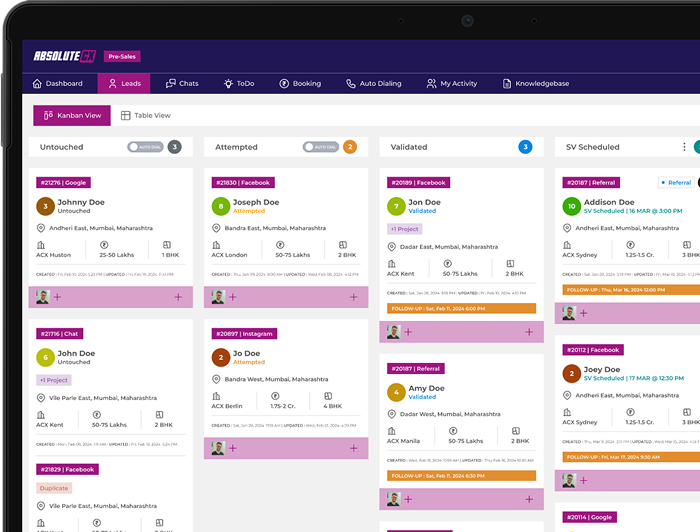Click Addison Doe's avatar badge
This screenshot has height=532, width=700.
[571, 206]
